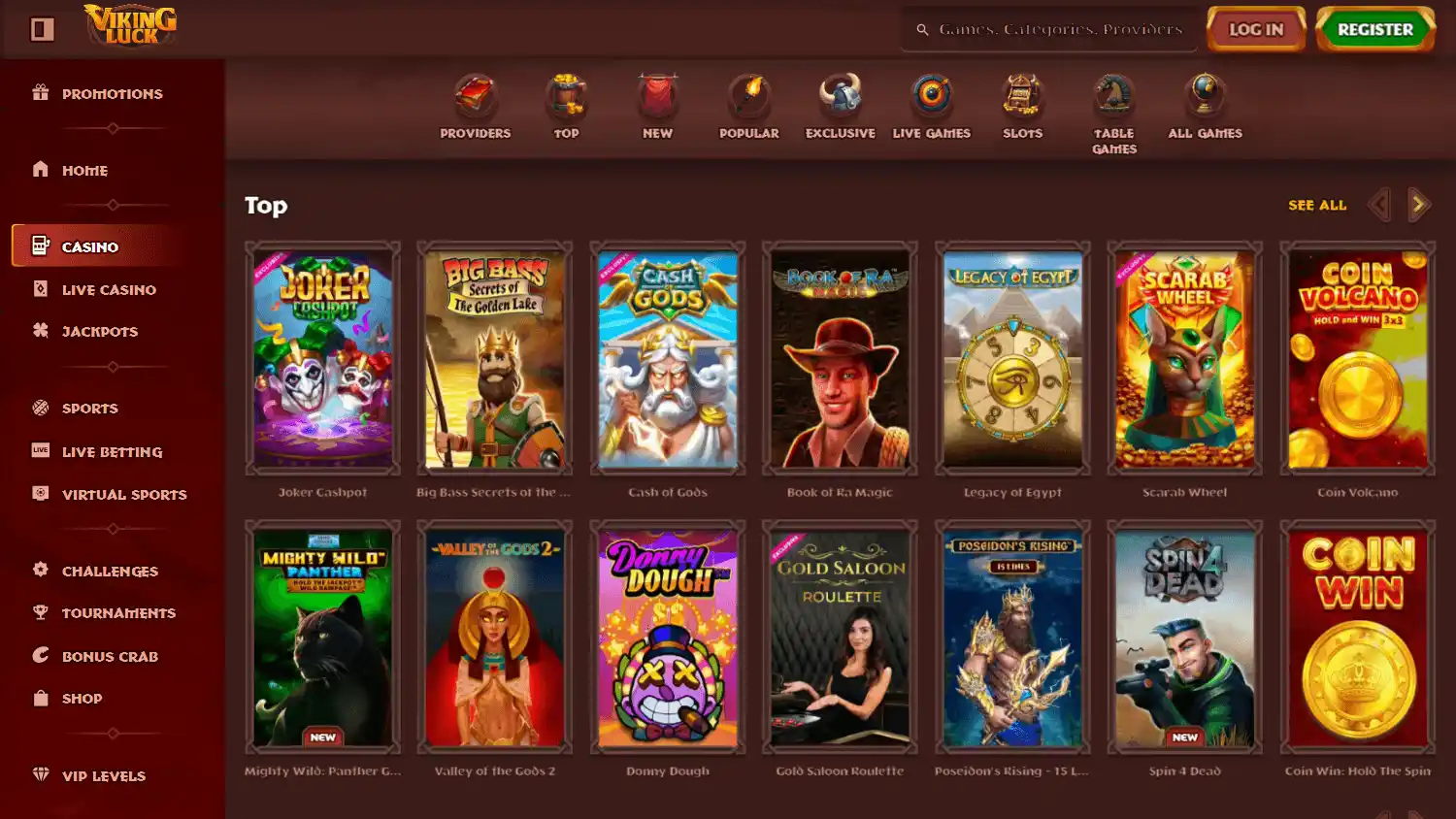This screenshot has width=1456, height=819.
Task: Click the Promotions gift icon
Action: pos(40,92)
